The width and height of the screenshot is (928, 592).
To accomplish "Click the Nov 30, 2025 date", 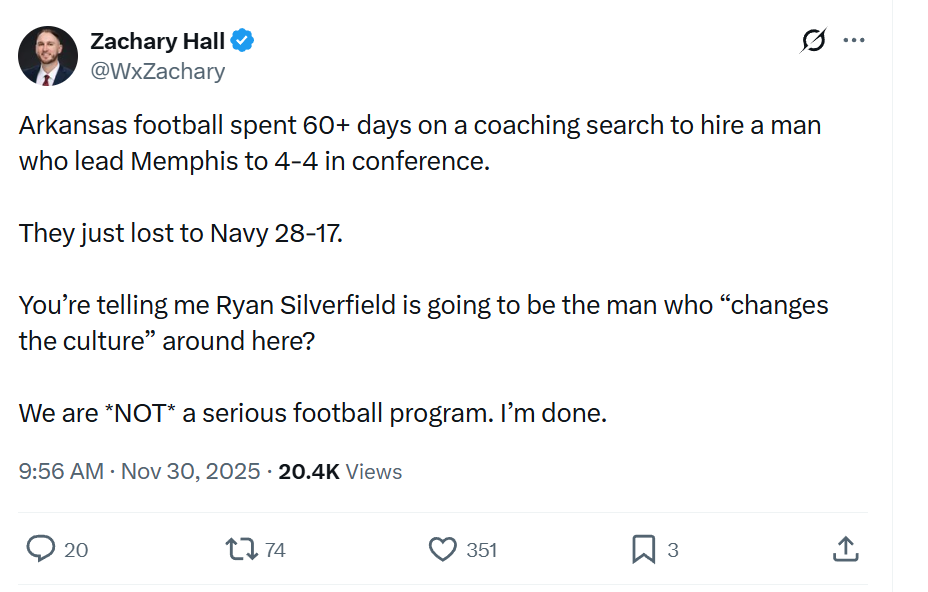I will (190, 471).
